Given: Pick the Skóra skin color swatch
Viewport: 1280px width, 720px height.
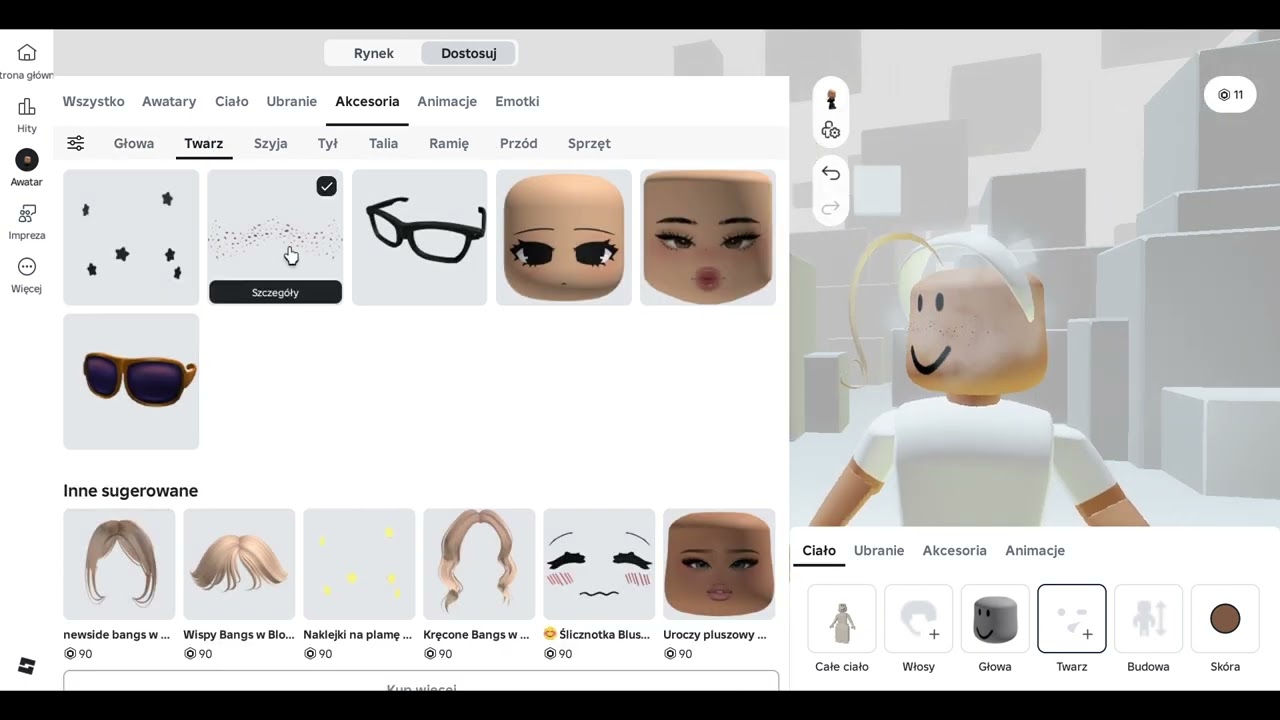Looking at the screenshot, I should (x=1225, y=619).
